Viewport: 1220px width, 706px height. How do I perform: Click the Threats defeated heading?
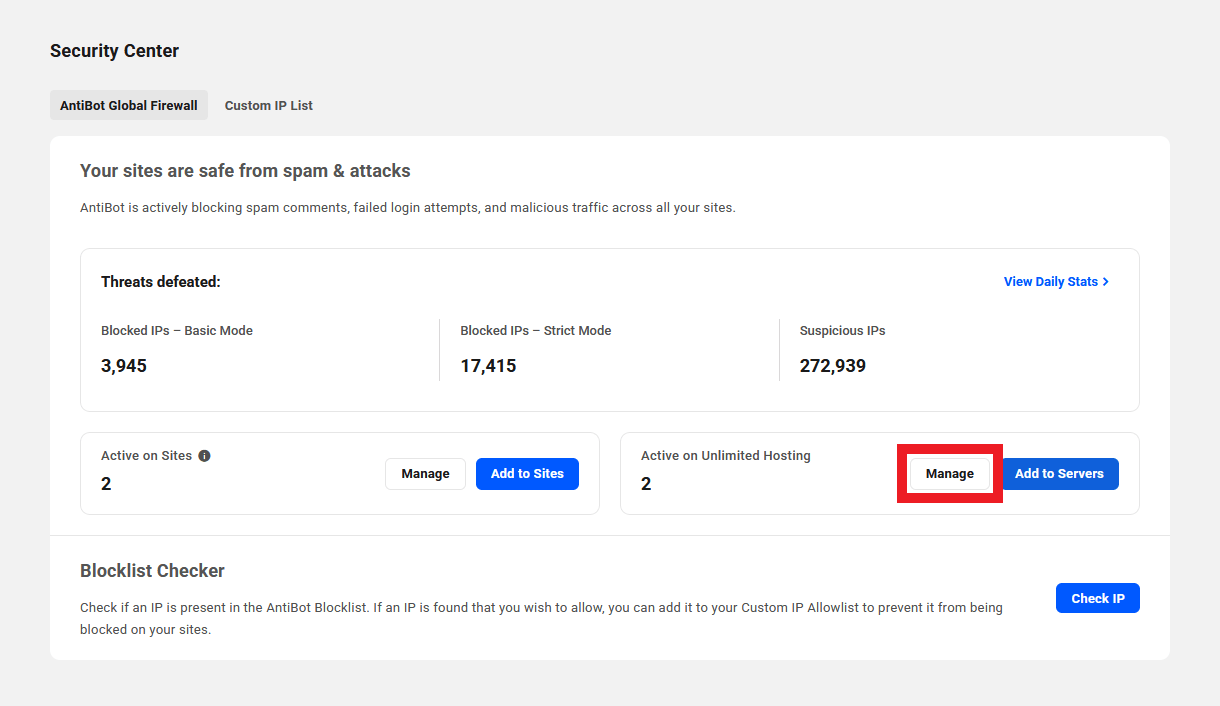pos(161,282)
